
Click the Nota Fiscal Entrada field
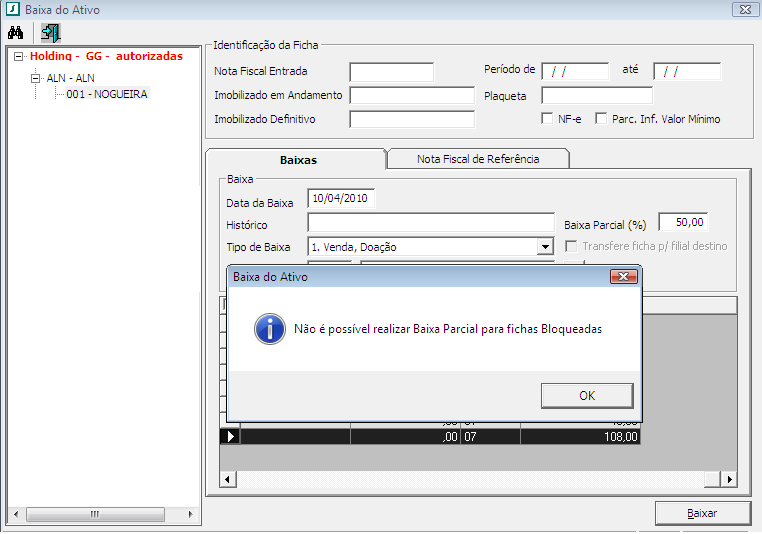click(391, 72)
